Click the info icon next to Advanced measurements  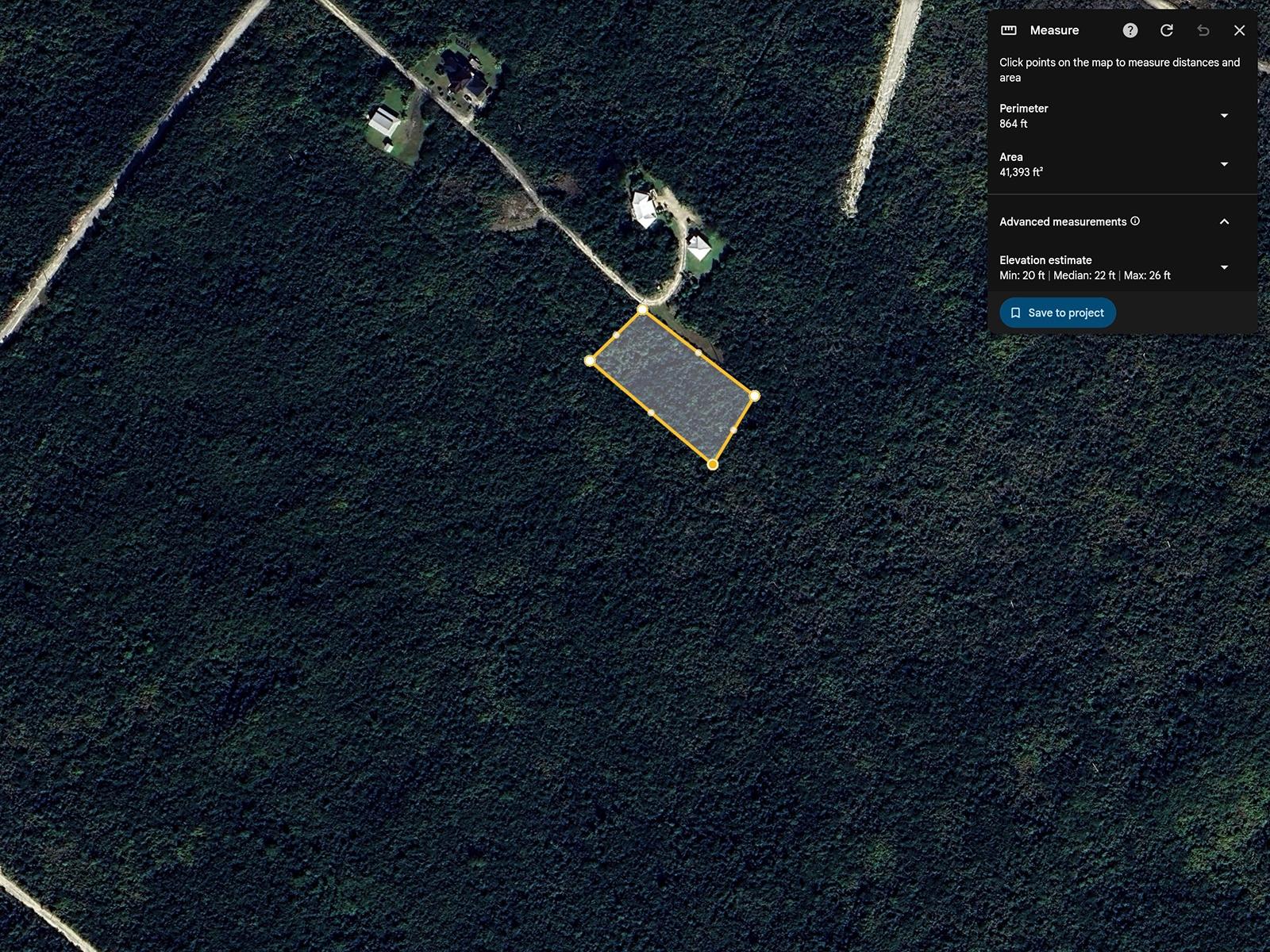pos(1135,221)
